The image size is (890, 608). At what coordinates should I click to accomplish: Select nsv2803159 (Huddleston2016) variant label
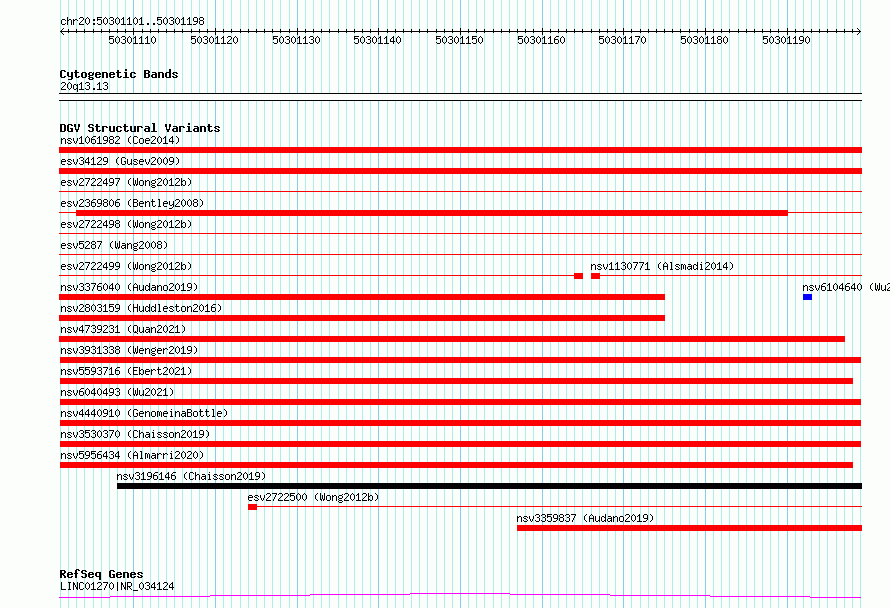[x=141, y=308]
